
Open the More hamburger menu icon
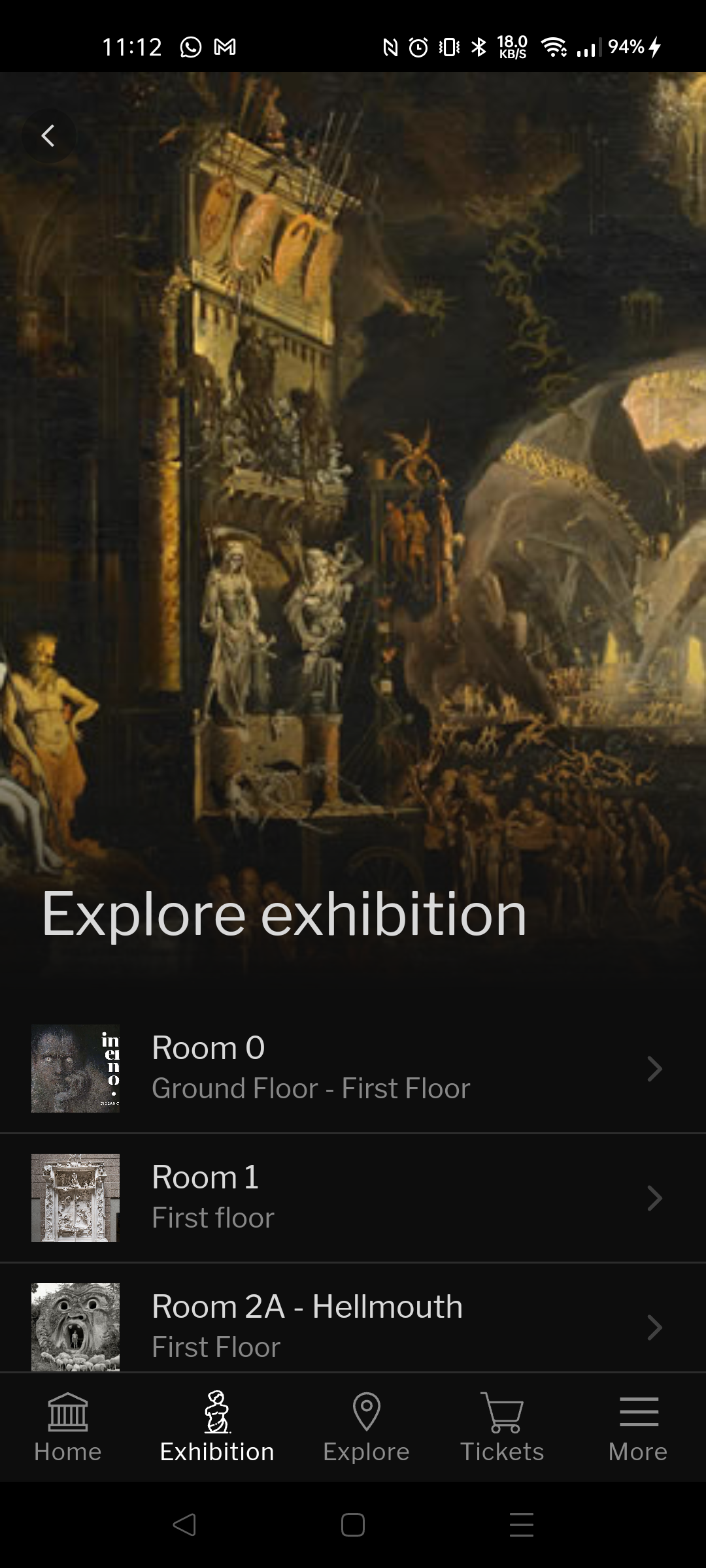pos(639,1411)
